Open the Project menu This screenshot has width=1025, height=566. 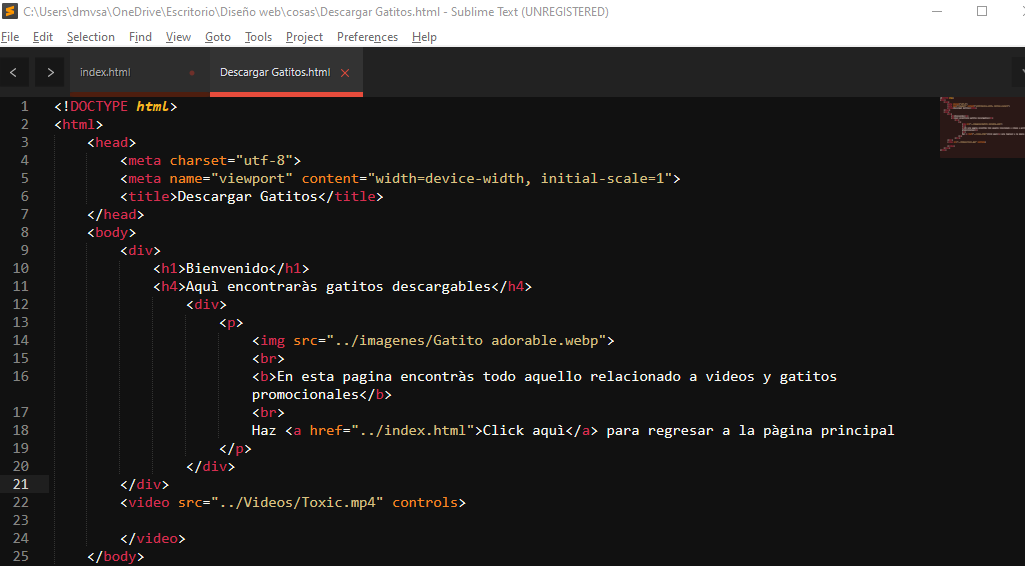pyautogui.click(x=304, y=37)
